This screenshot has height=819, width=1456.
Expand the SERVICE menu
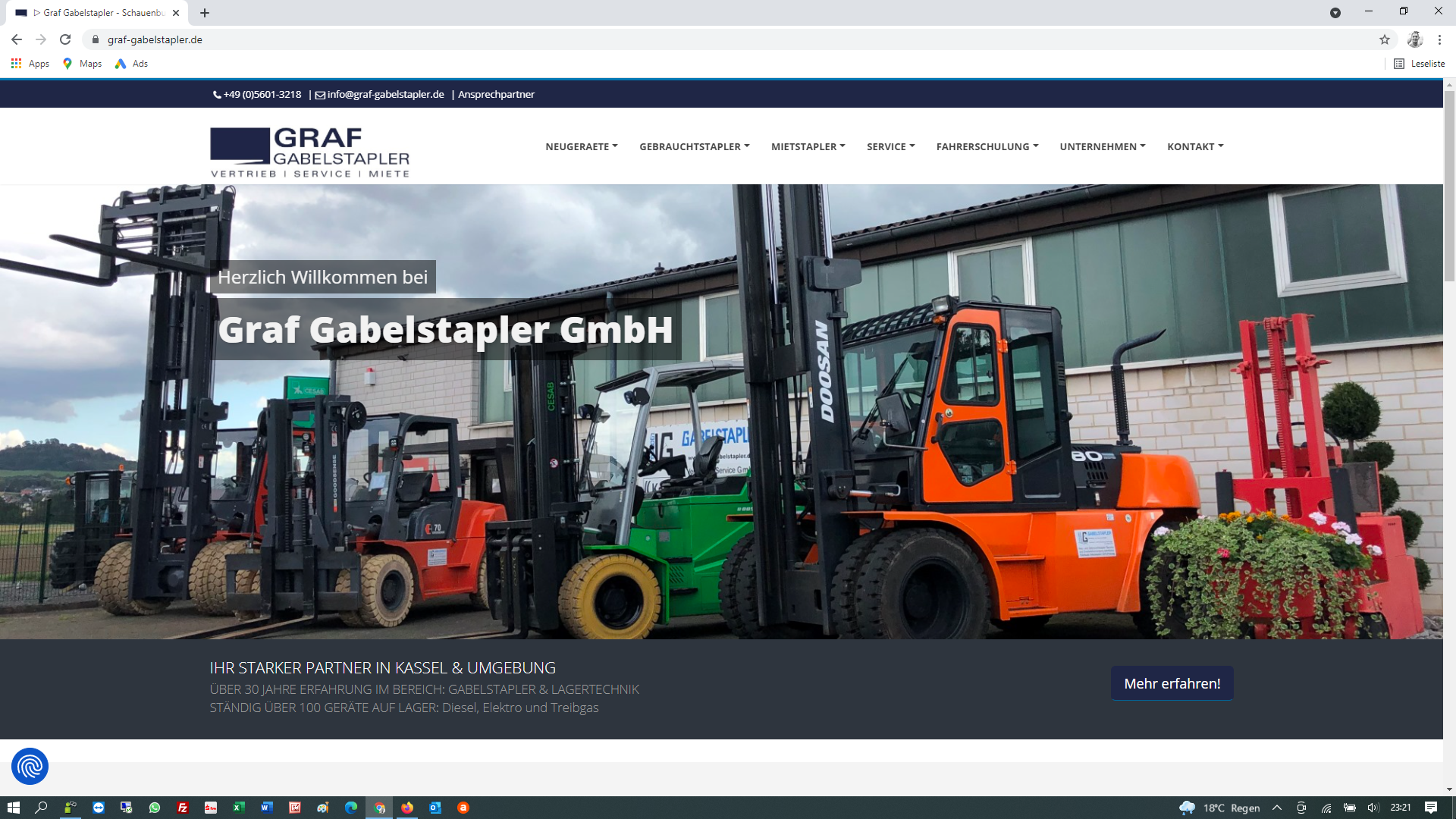click(x=891, y=146)
